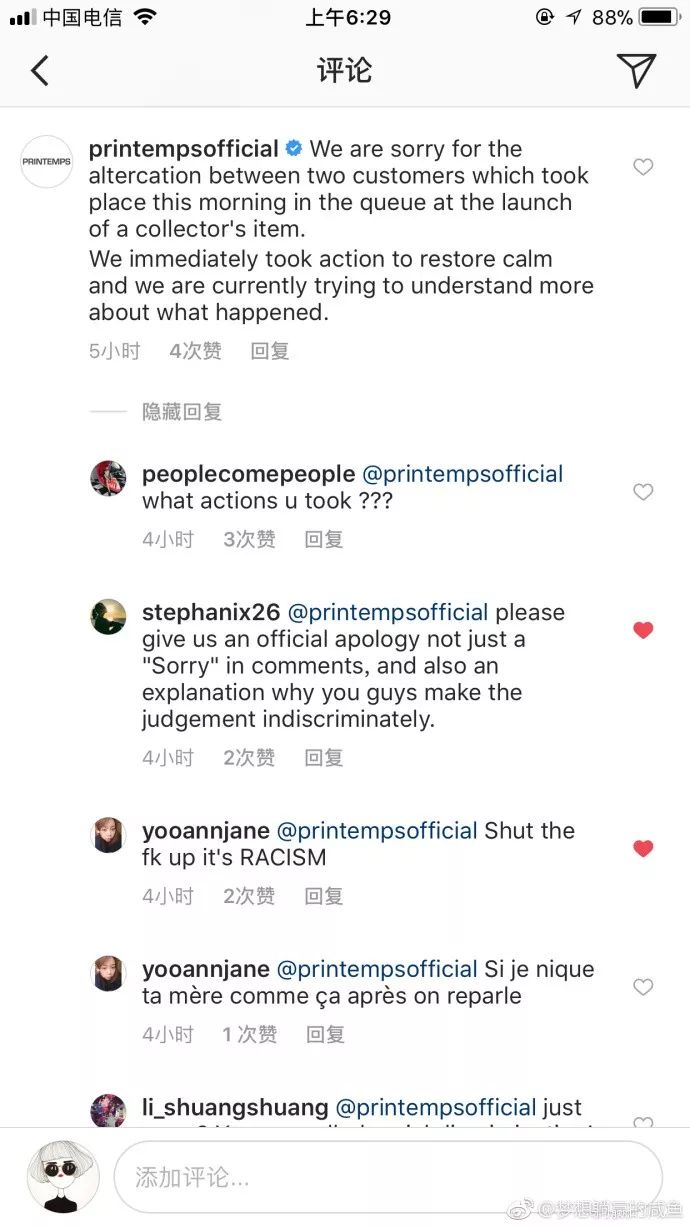Open yooannjane username on RACISM comment
Screen dimensions: 690x1227
coord(206,831)
